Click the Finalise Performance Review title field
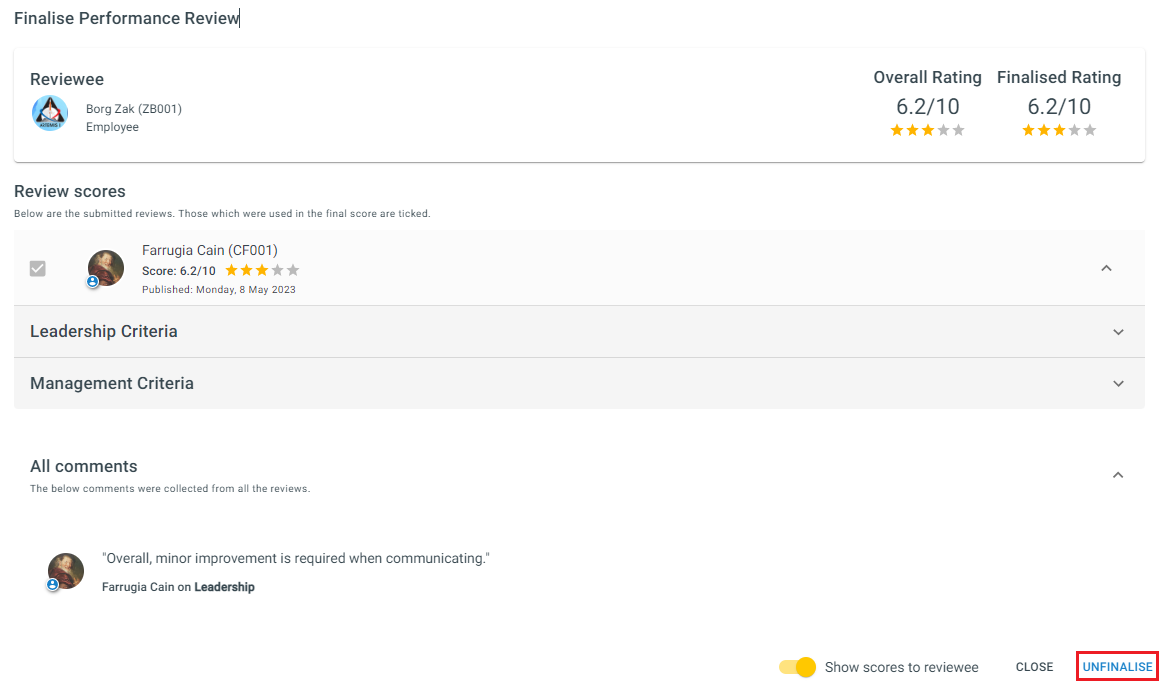The image size is (1160, 686). click(x=127, y=19)
